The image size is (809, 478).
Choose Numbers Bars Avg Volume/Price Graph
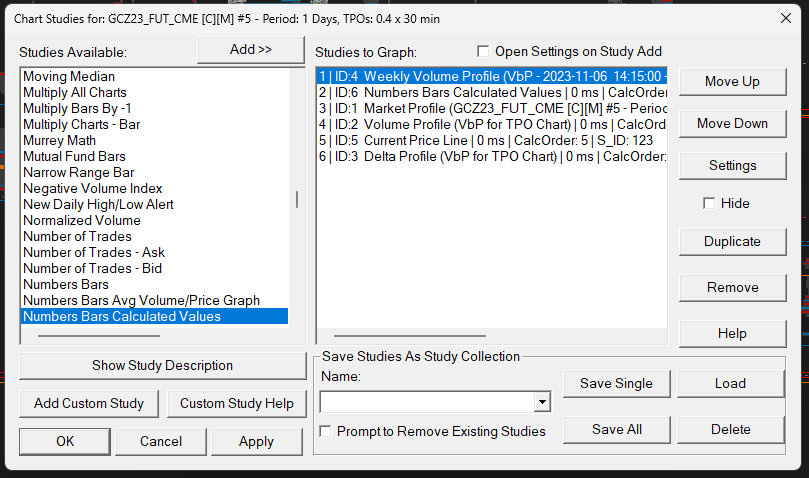[x=141, y=300]
